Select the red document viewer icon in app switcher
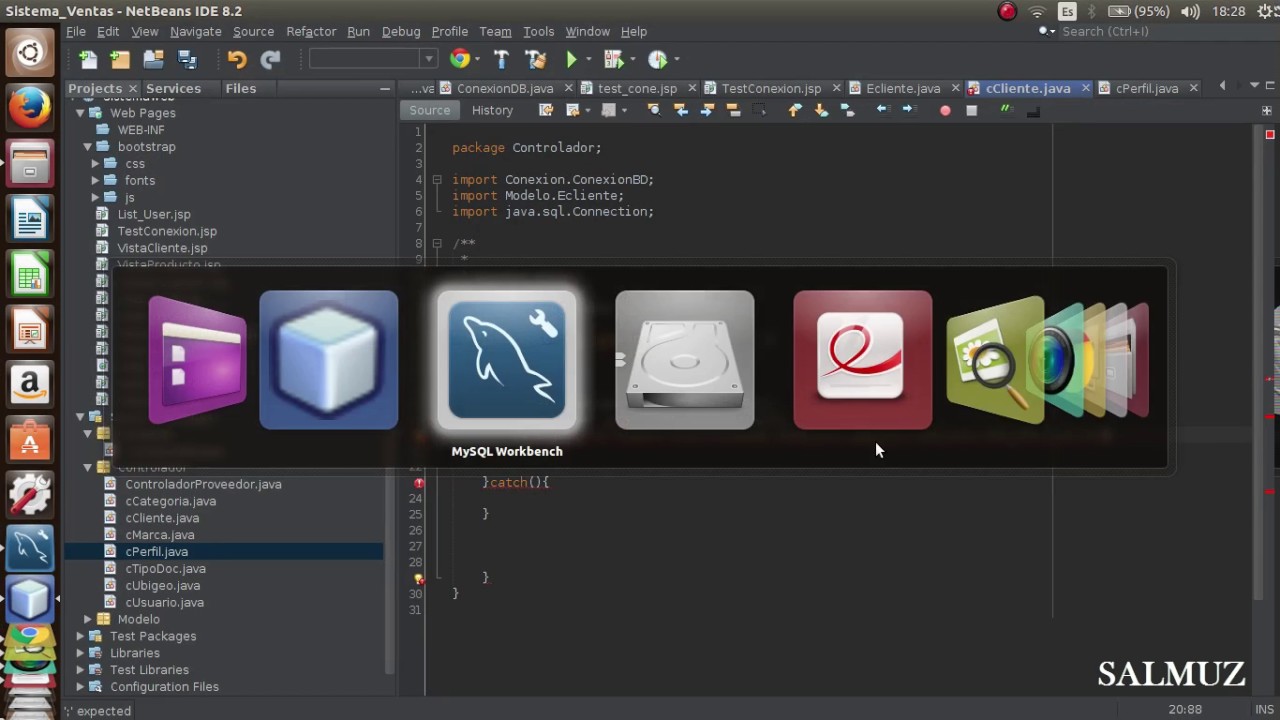The height and width of the screenshot is (720, 1280). 863,360
